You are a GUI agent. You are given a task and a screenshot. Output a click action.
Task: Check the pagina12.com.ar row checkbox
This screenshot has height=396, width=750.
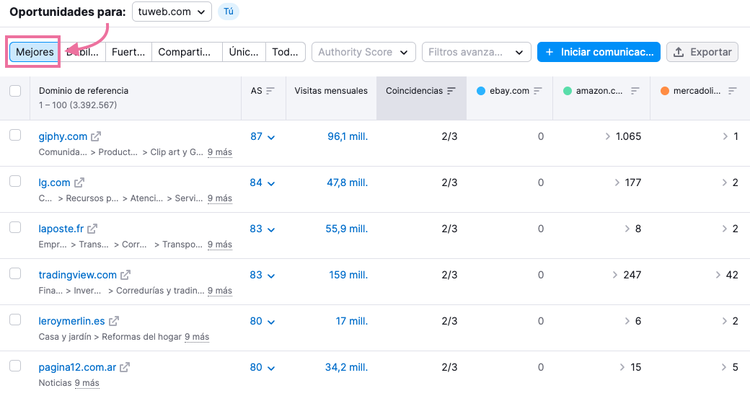[x=15, y=366]
